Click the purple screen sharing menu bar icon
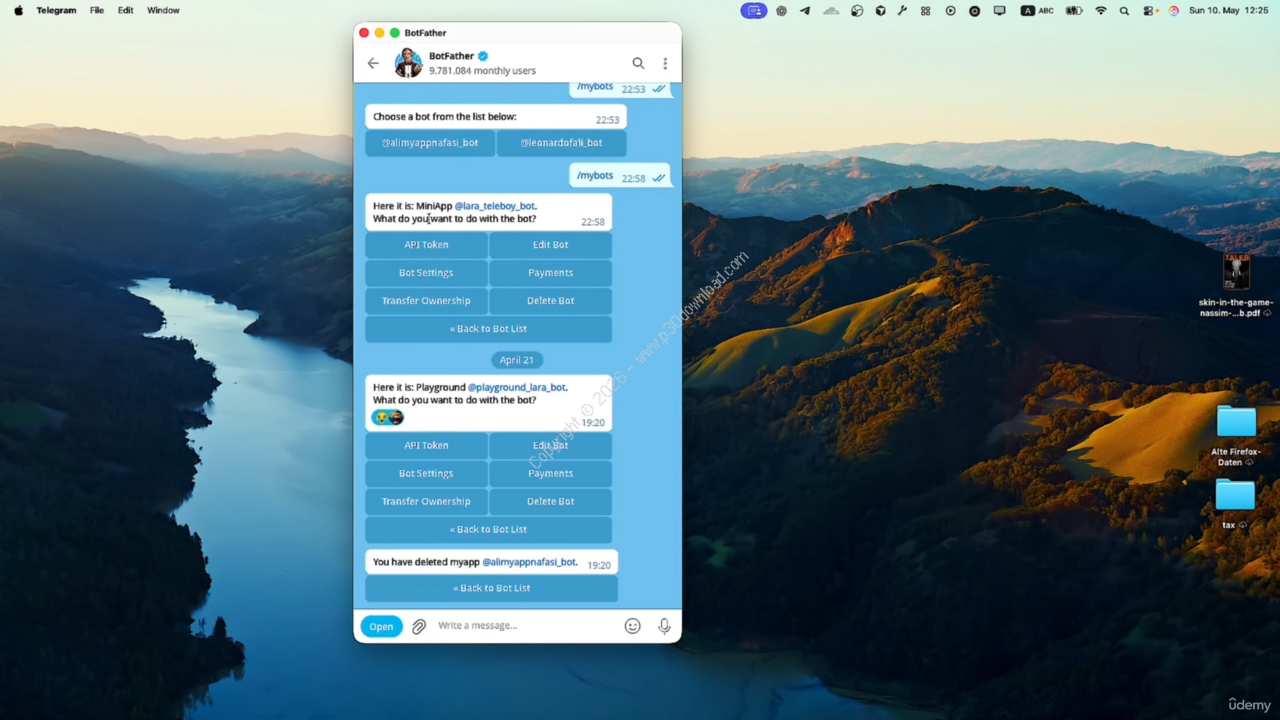Viewport: 1280px width, 720px height. (x=754, y=11)
